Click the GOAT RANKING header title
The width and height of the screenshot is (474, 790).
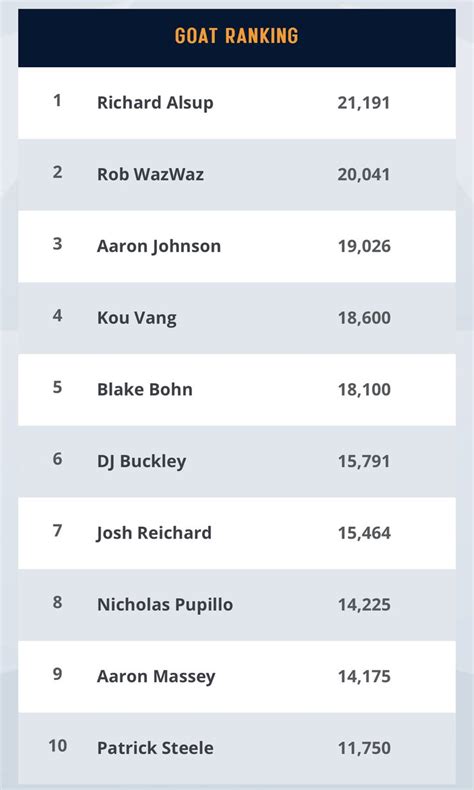point(237,36)
